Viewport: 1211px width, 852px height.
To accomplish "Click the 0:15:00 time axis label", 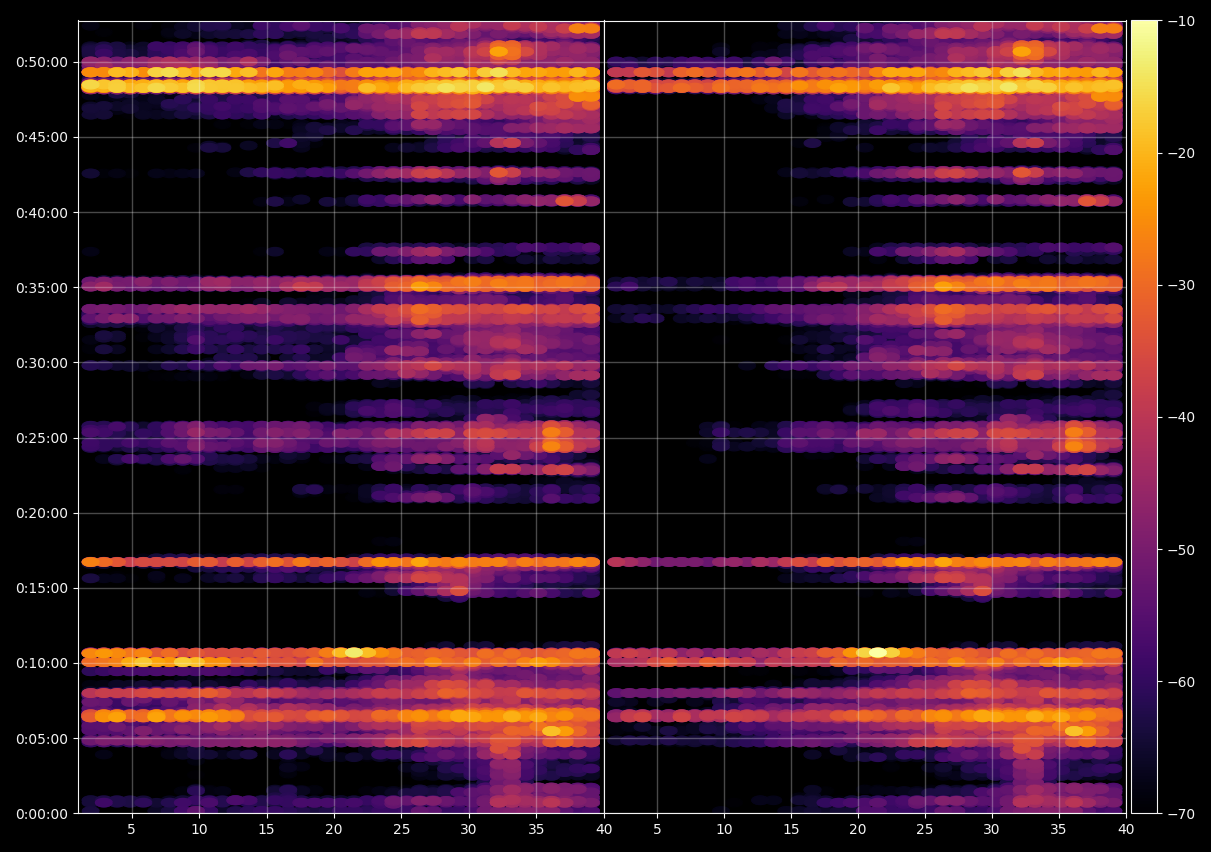I will (x=42, y=588).
